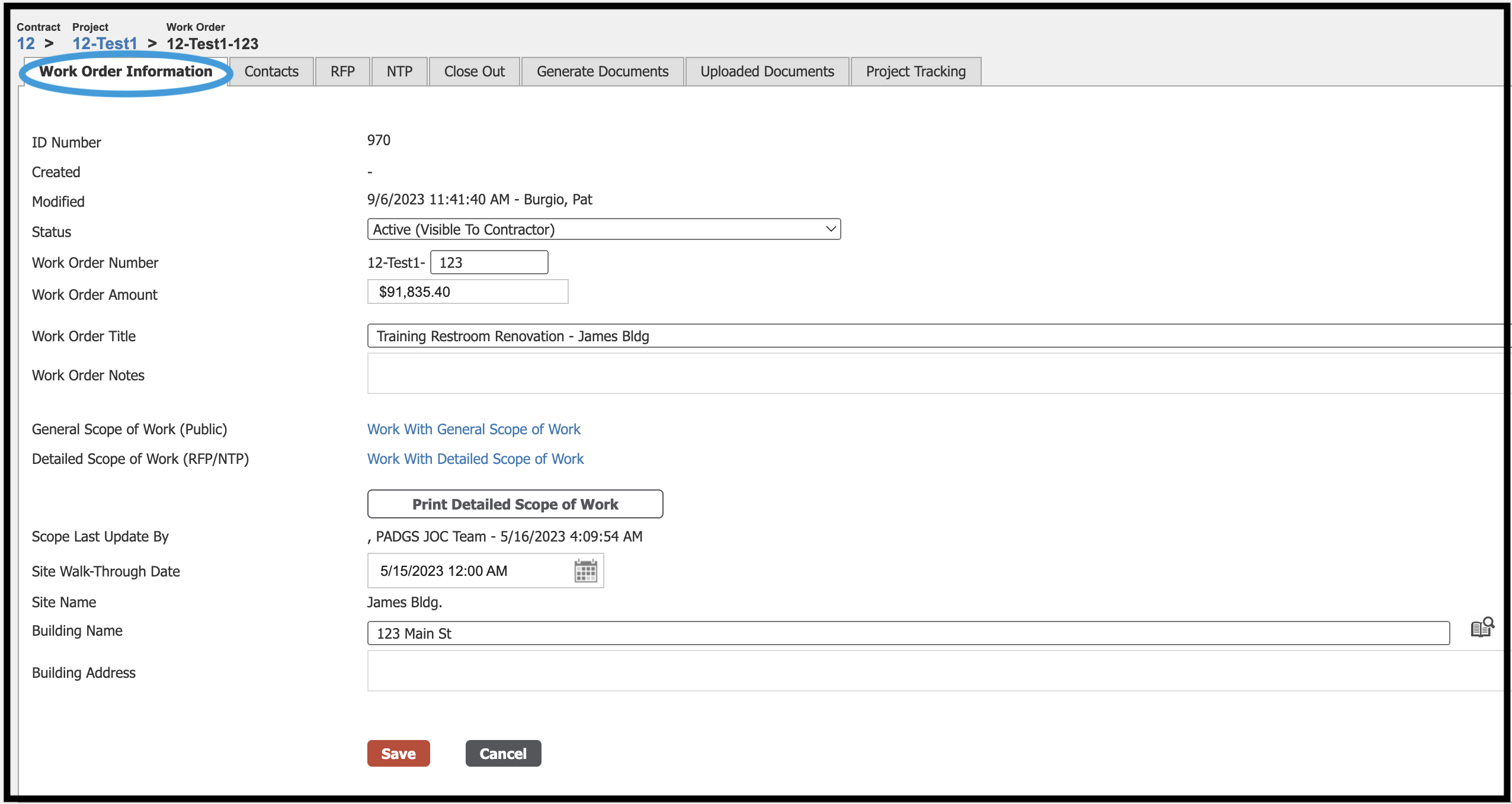Open the calendar date picker icon

coord(585,571)
